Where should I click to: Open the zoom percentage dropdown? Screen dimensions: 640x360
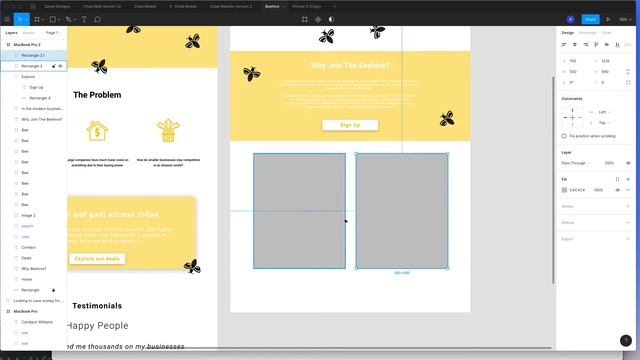point(625,19)
